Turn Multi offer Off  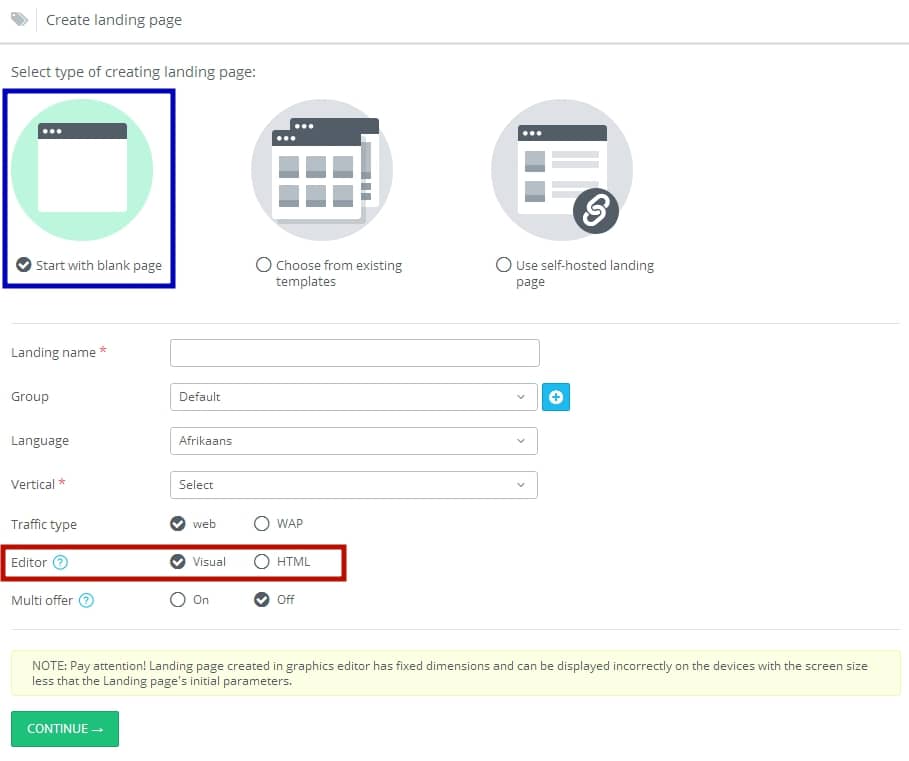coord(261,599)
